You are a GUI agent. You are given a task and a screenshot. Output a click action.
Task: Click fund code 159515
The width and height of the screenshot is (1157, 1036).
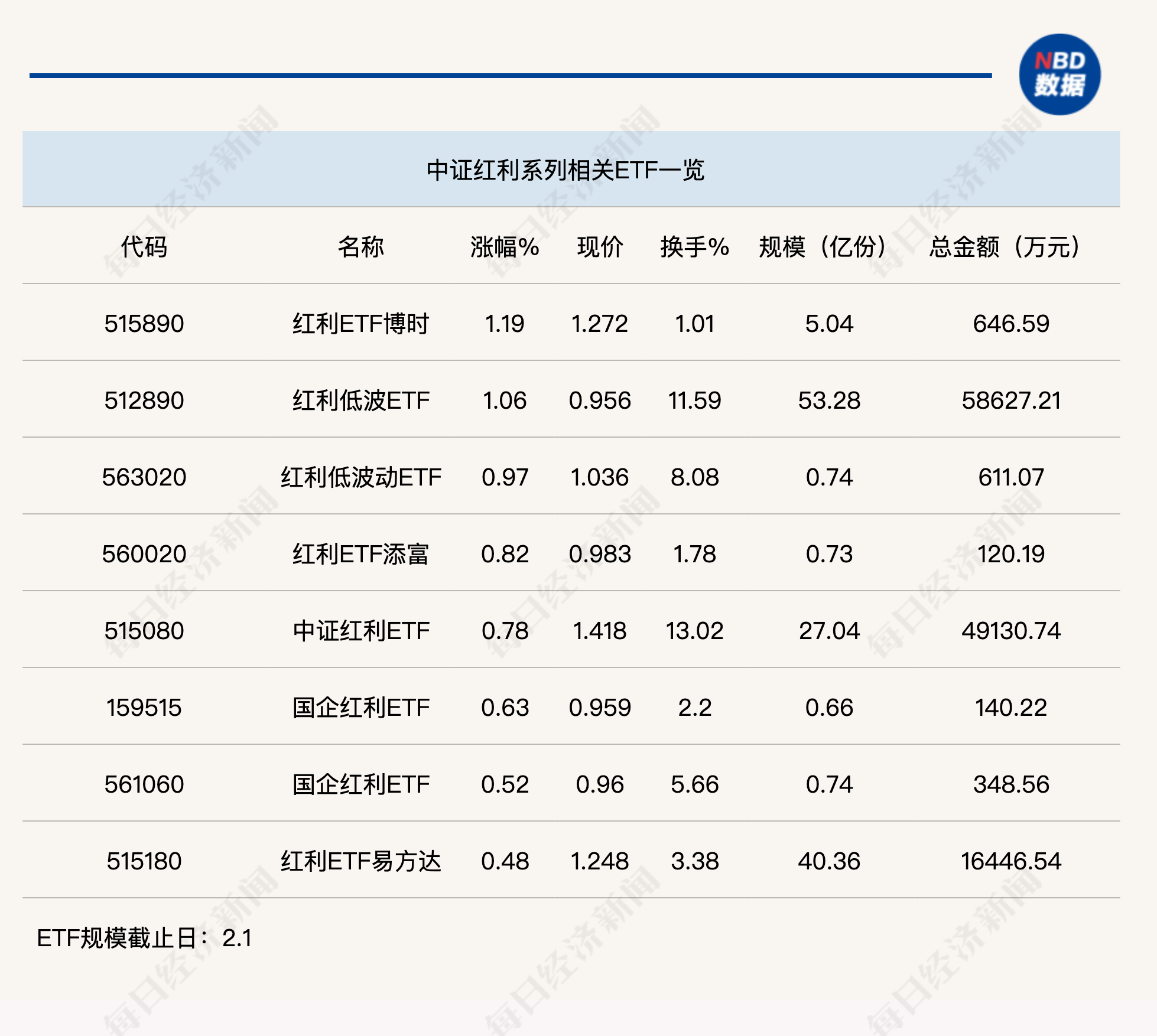pos(144,708)
